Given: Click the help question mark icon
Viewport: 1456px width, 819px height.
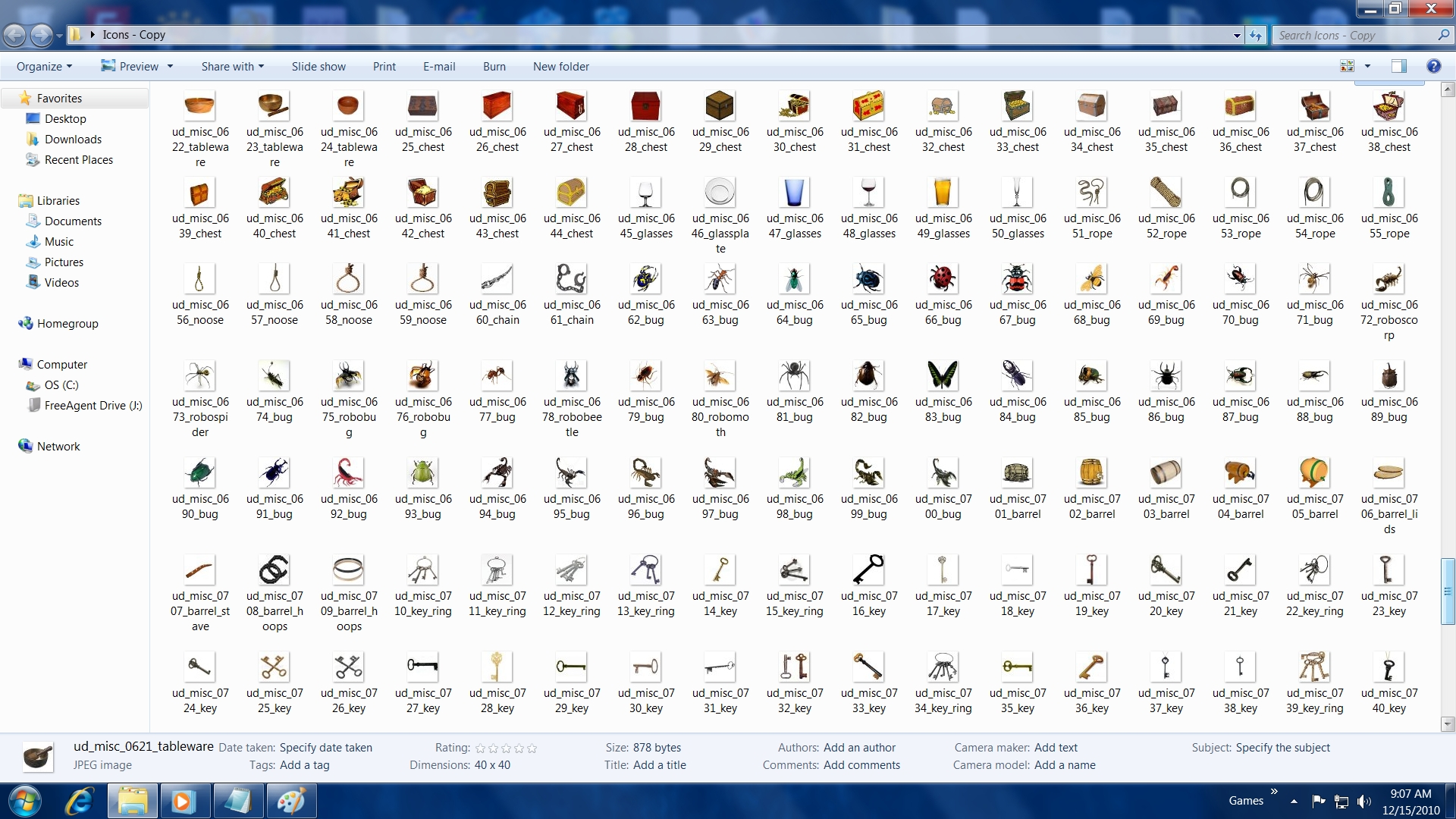Looking at the screenshot, I should (x=1433, y=66).
